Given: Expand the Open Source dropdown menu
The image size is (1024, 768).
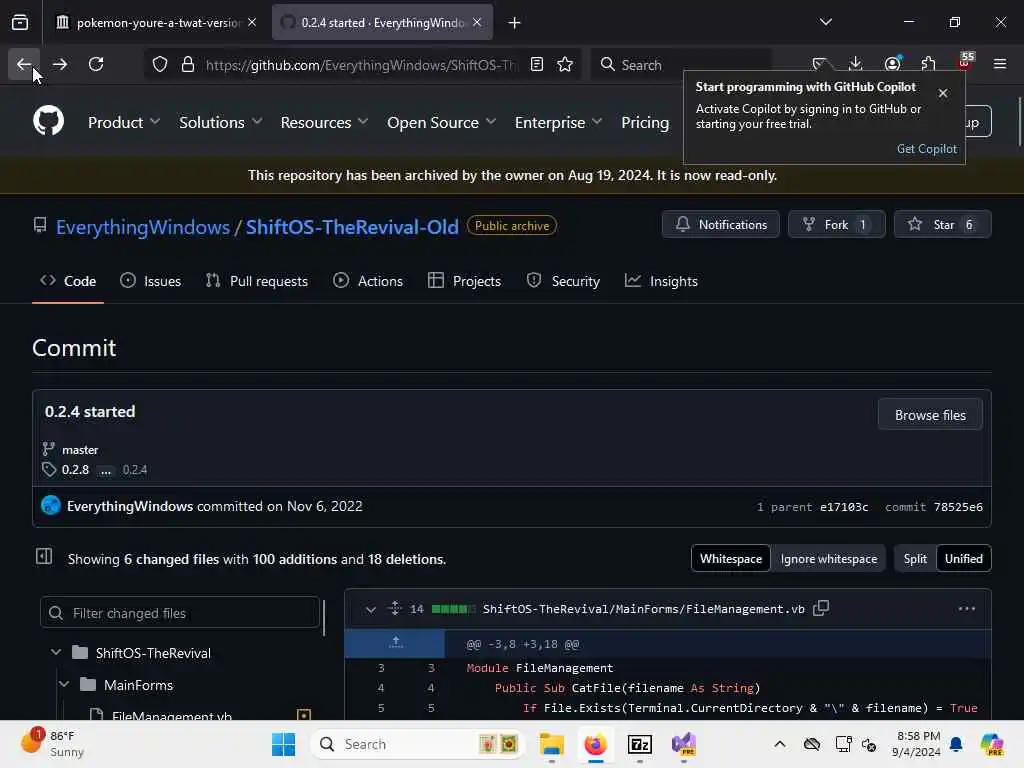Looking at the screenshot, I should point(441,122).
